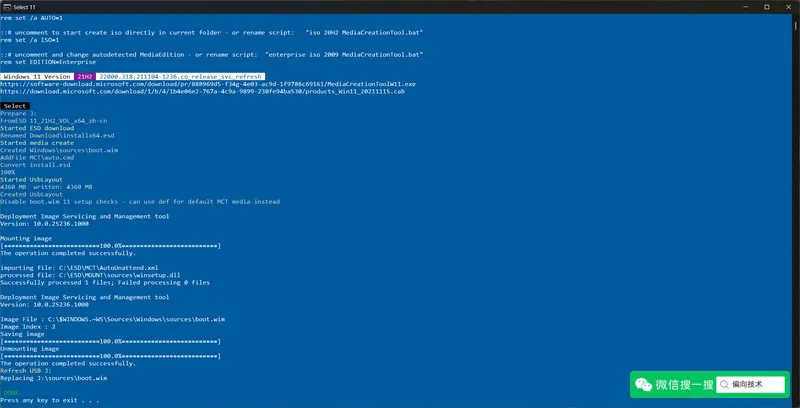Click 'FromESD 11_21H2_VOL_x64_zh-cn' line
The height and width of the screenshot is (408, 800).
coord(54,121)
